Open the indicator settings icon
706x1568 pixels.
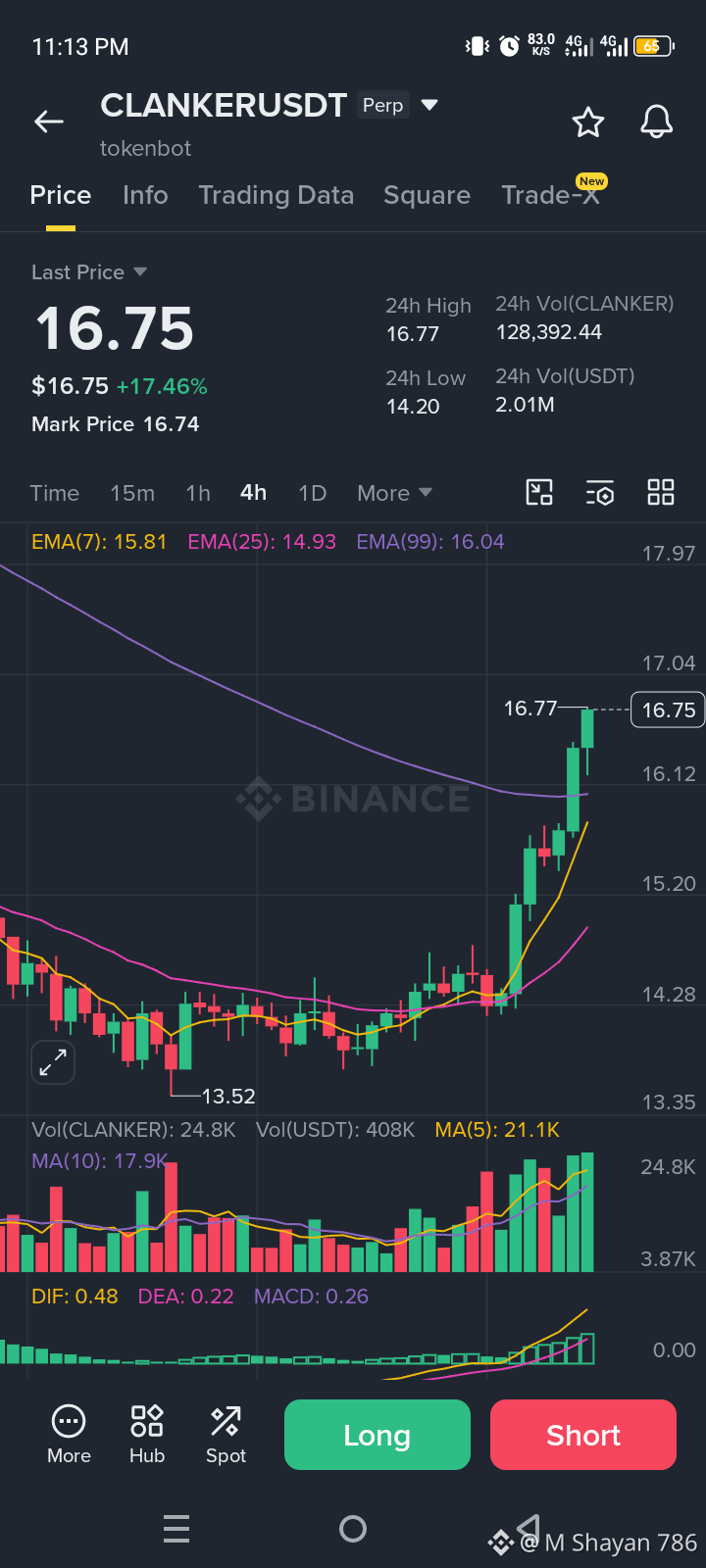pos(600,492)
